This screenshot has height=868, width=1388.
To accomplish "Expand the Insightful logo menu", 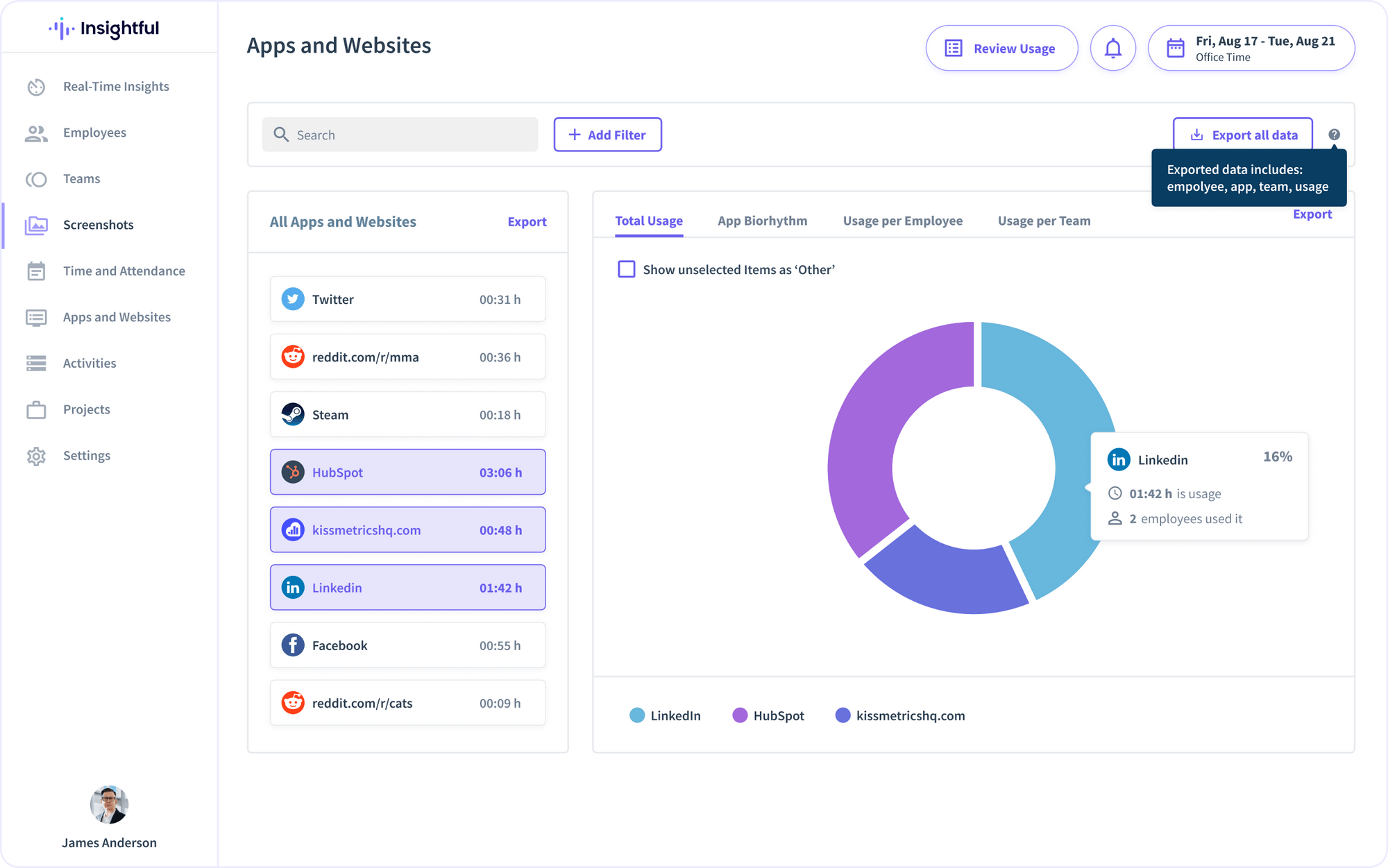I will click(103, 28).
